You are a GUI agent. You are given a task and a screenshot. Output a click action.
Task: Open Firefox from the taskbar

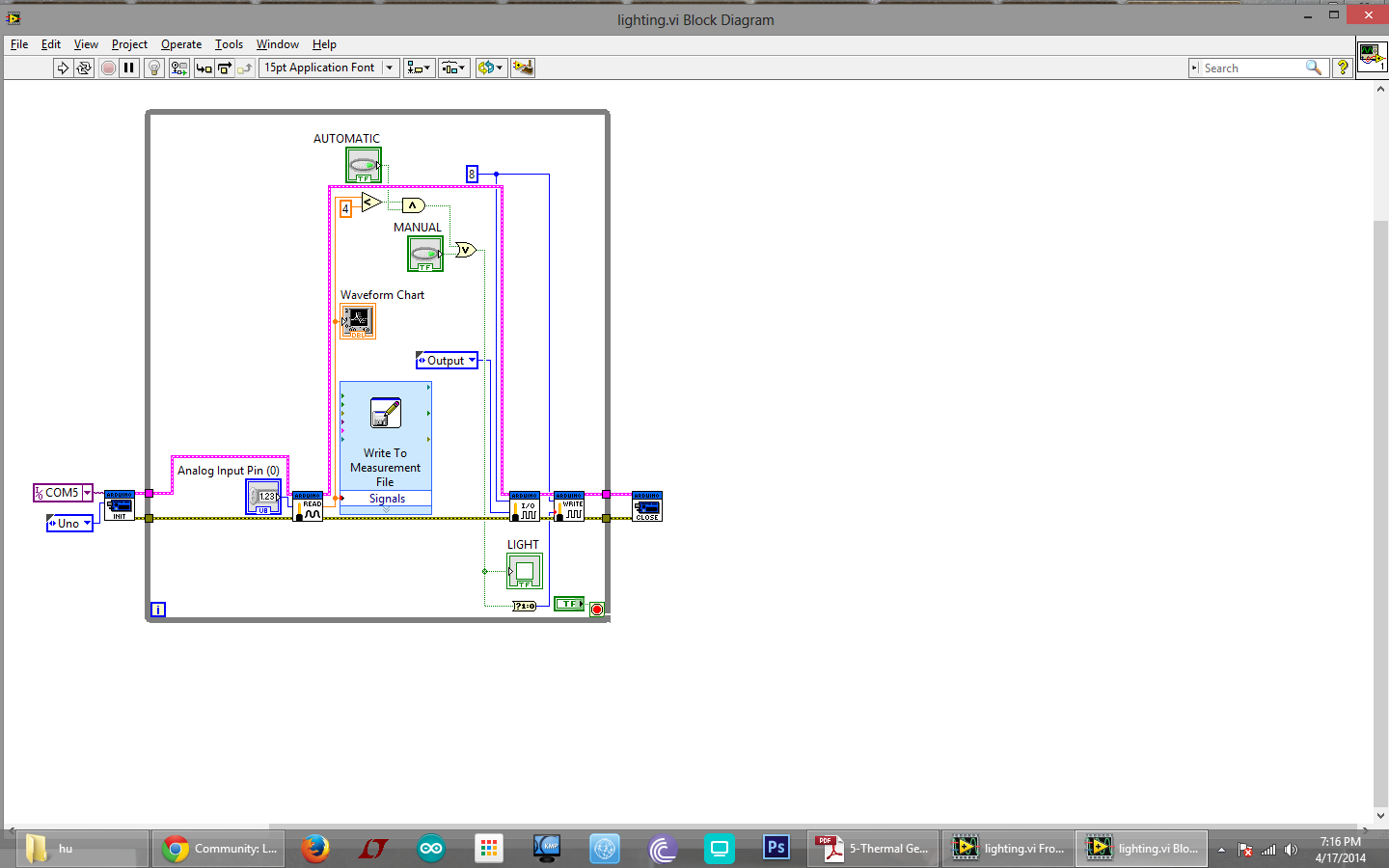(314, 849)
